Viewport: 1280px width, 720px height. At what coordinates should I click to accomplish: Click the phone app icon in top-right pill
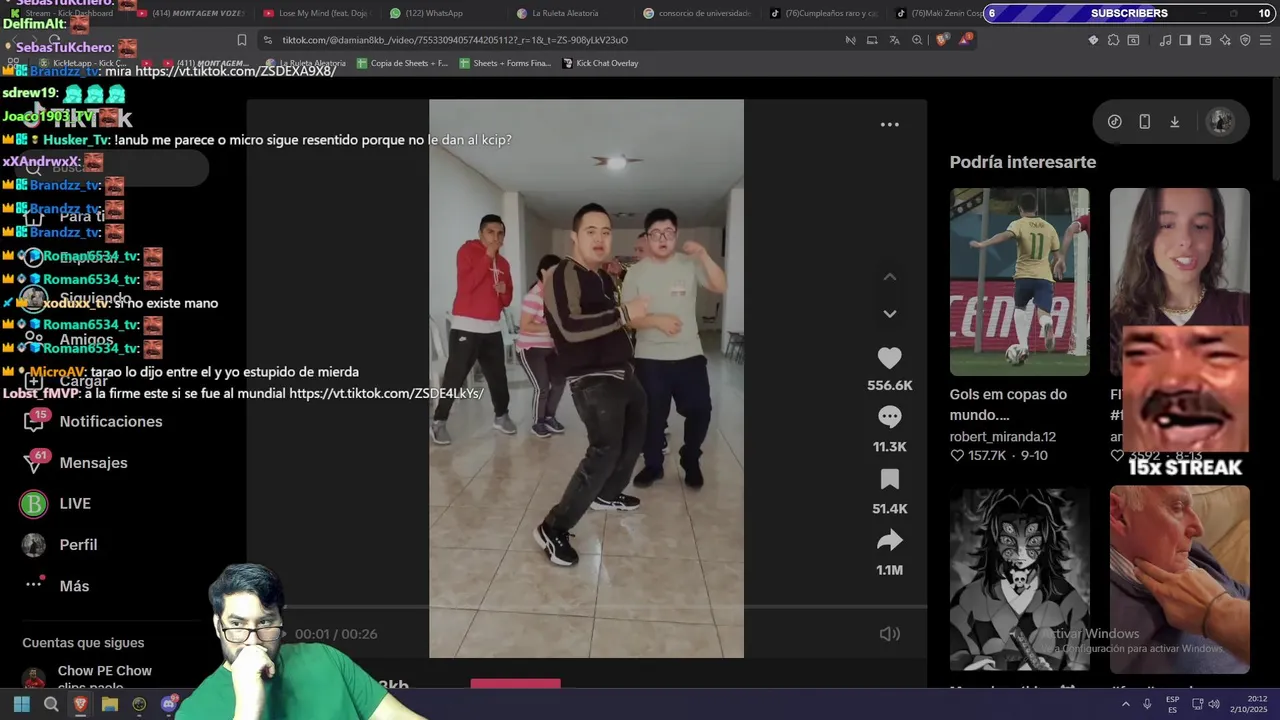point(1145,122)
